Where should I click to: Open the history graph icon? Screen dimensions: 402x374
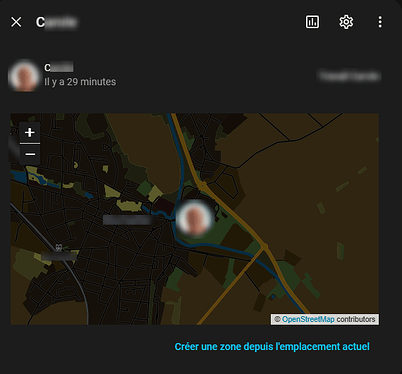click(x=312, y=22)
